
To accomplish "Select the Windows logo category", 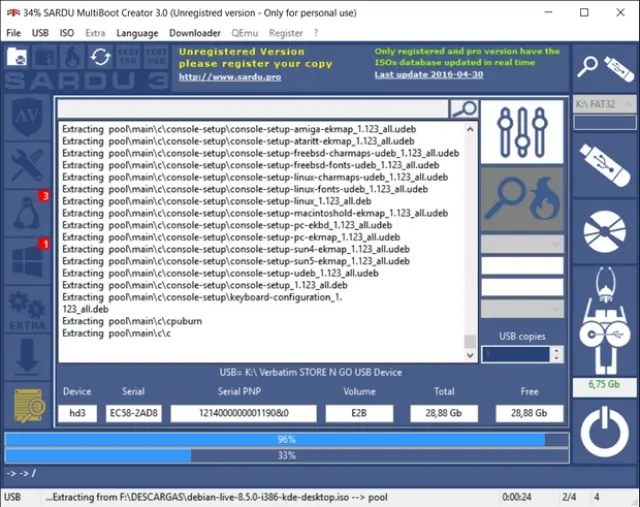I will pyautogui.click(x=25, y=260).
